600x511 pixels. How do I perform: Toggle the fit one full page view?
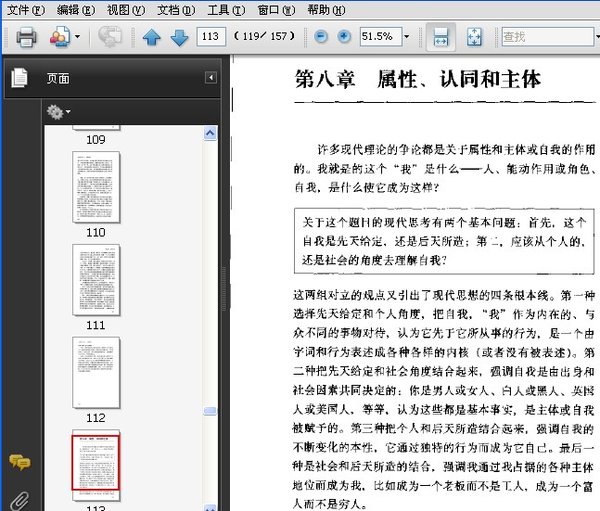click(474, 37)
